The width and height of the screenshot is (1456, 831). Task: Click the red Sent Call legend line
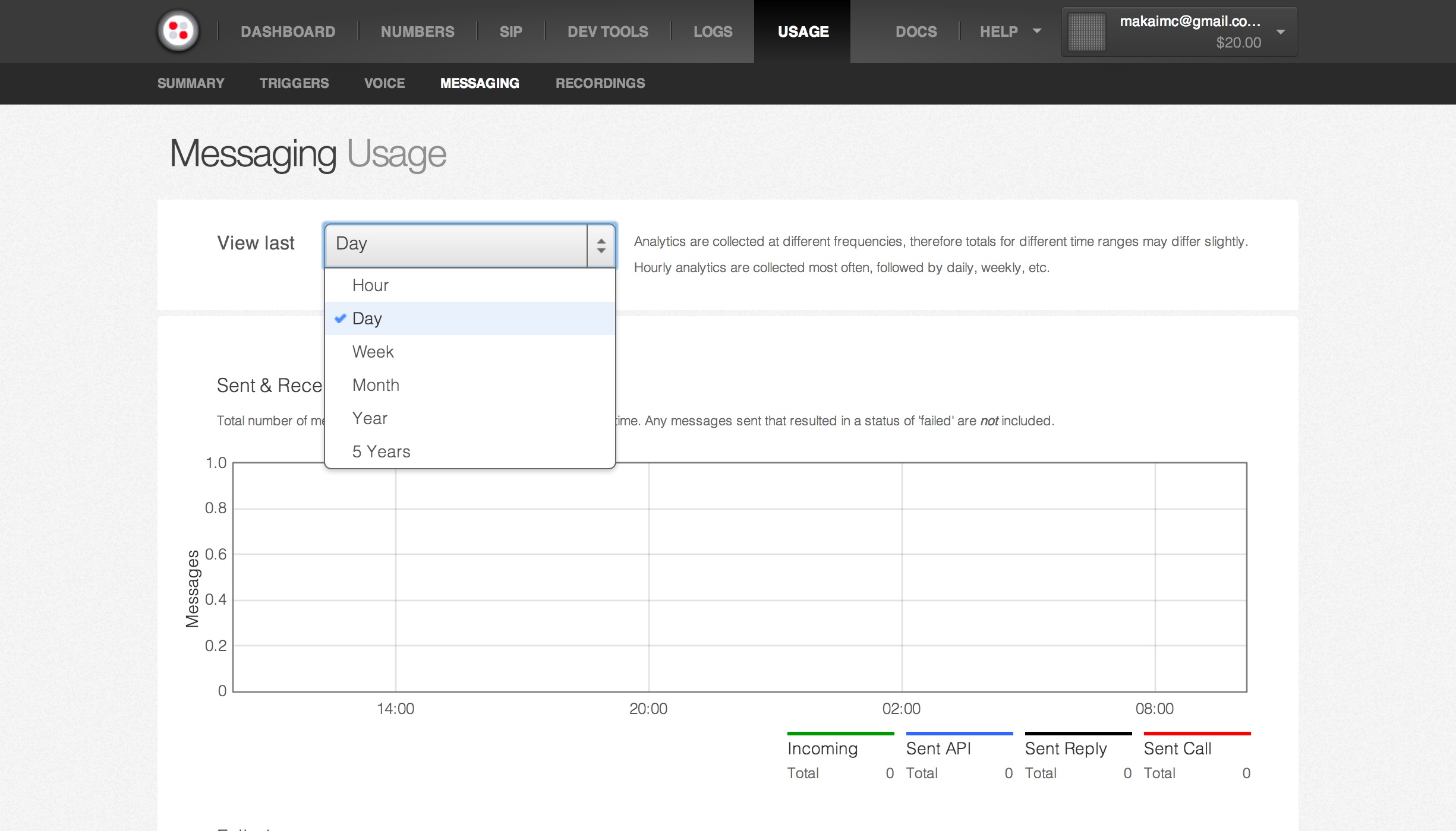coord(1197,734)
